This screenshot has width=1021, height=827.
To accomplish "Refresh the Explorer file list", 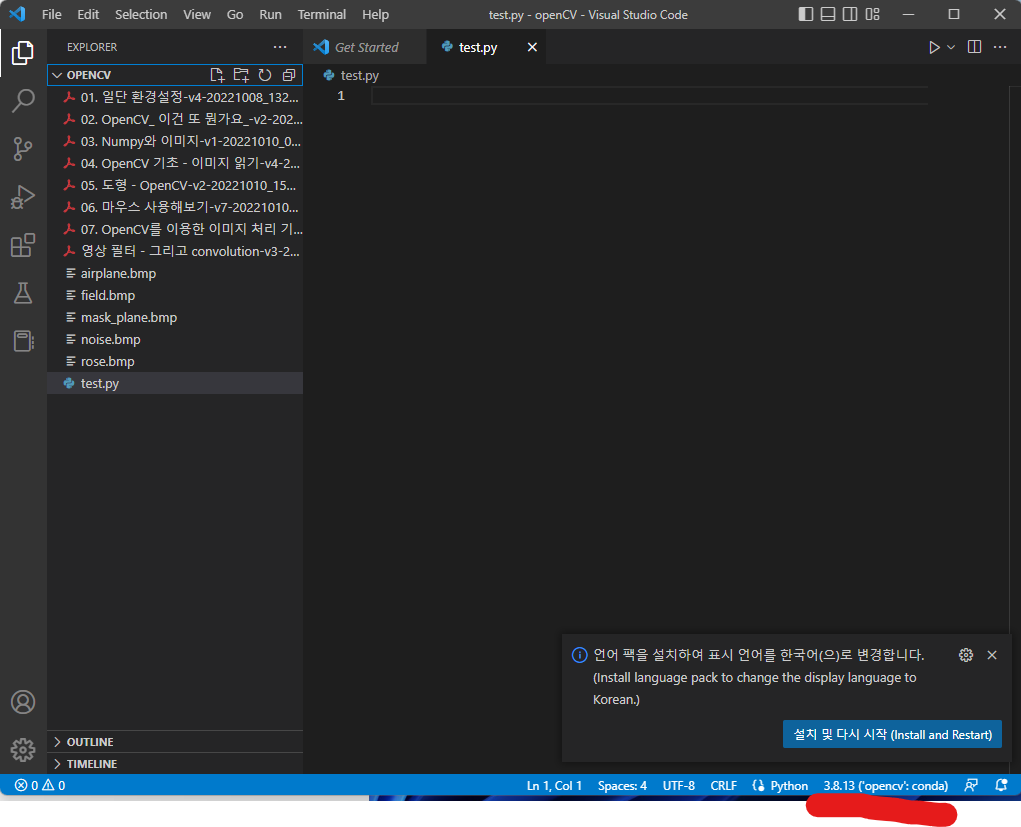I will [x=264, y=75].
